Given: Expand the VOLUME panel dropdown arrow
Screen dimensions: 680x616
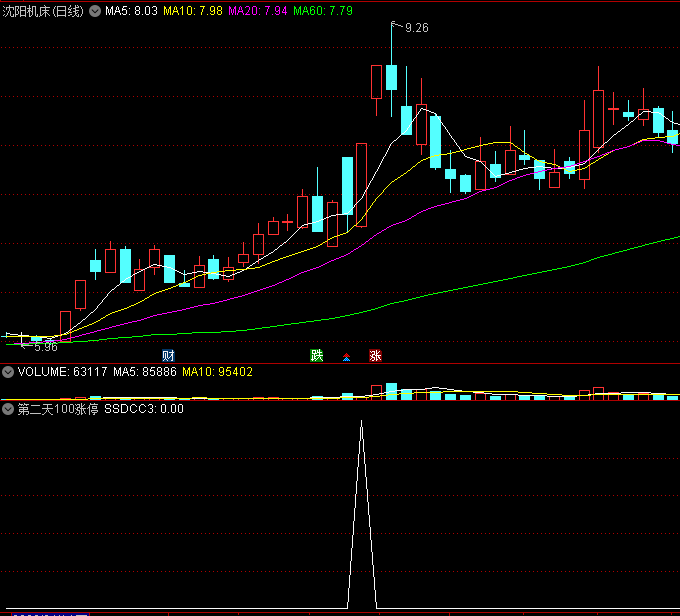Looking at the screenshot, I should click(x=8, y=372).
